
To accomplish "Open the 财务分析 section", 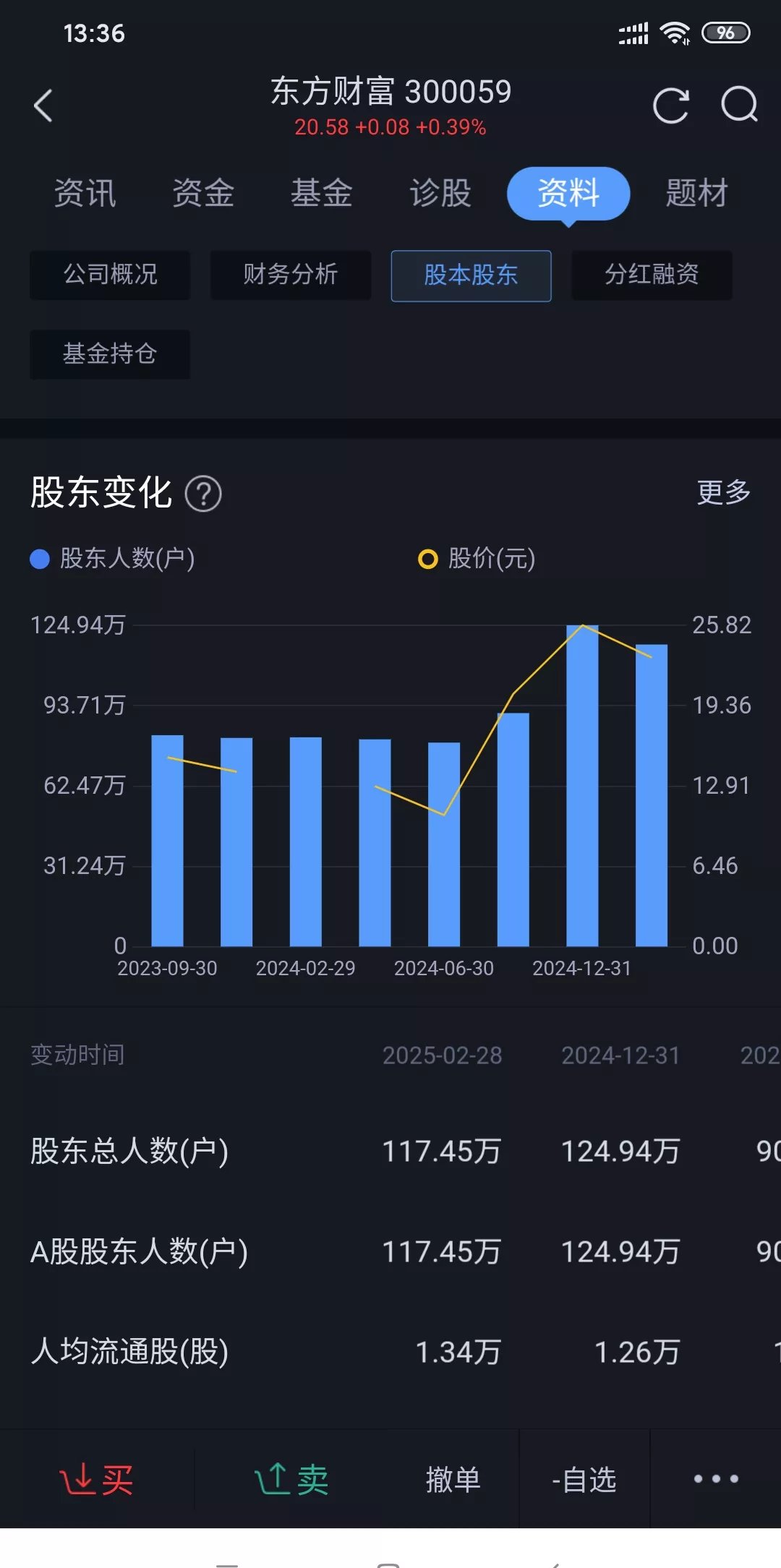I will coord(291,275).
